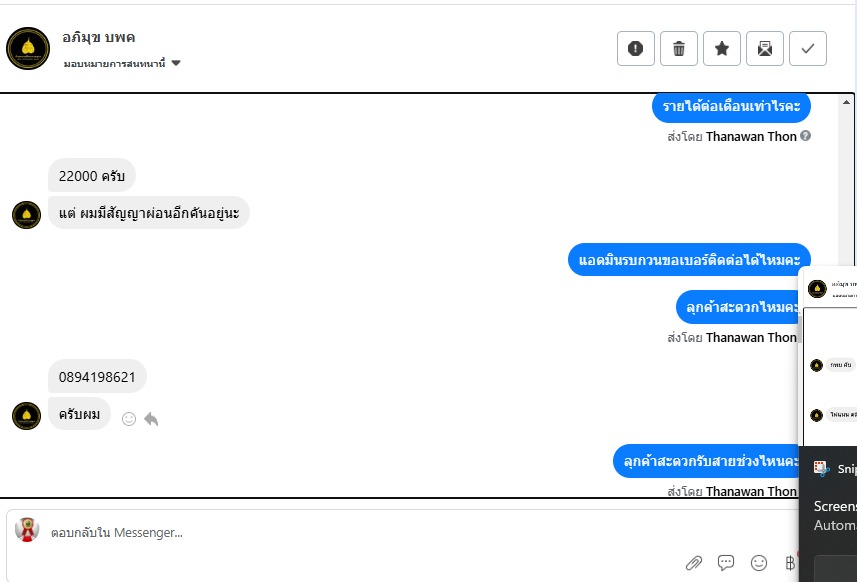Click the scrollbar up arrow in chat

click(846, 102)
